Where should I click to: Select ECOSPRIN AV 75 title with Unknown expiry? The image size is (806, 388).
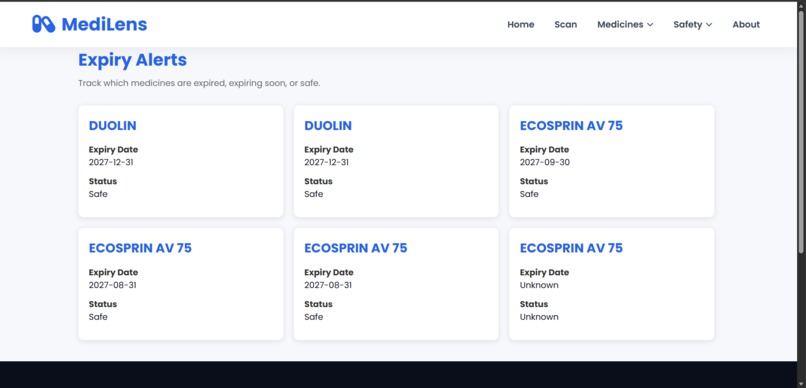click(571, 248)
